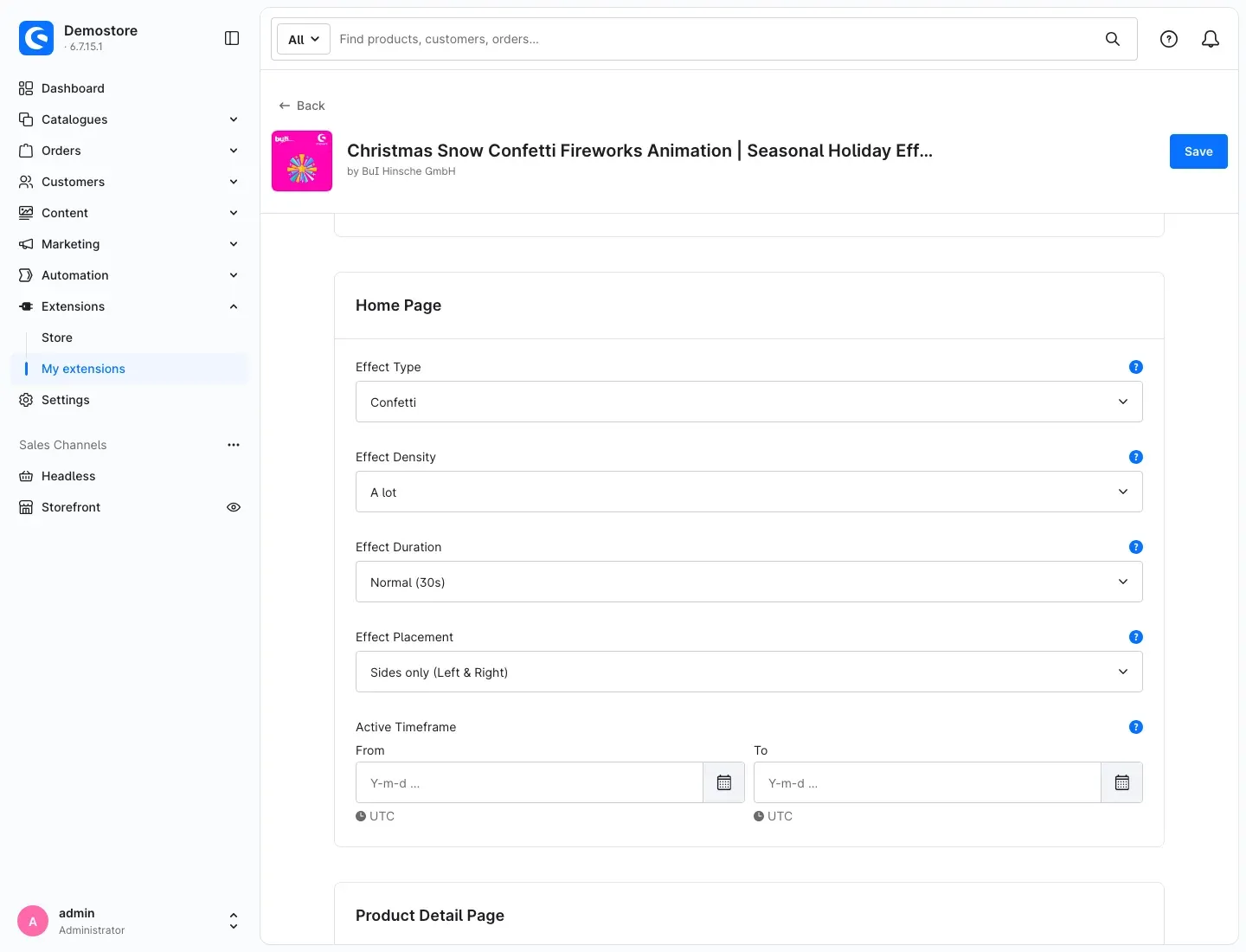This screenshot has width=1246, height=952.
Task: Show help tooltip for Effect Type
Action: [x=1136, y=367]
